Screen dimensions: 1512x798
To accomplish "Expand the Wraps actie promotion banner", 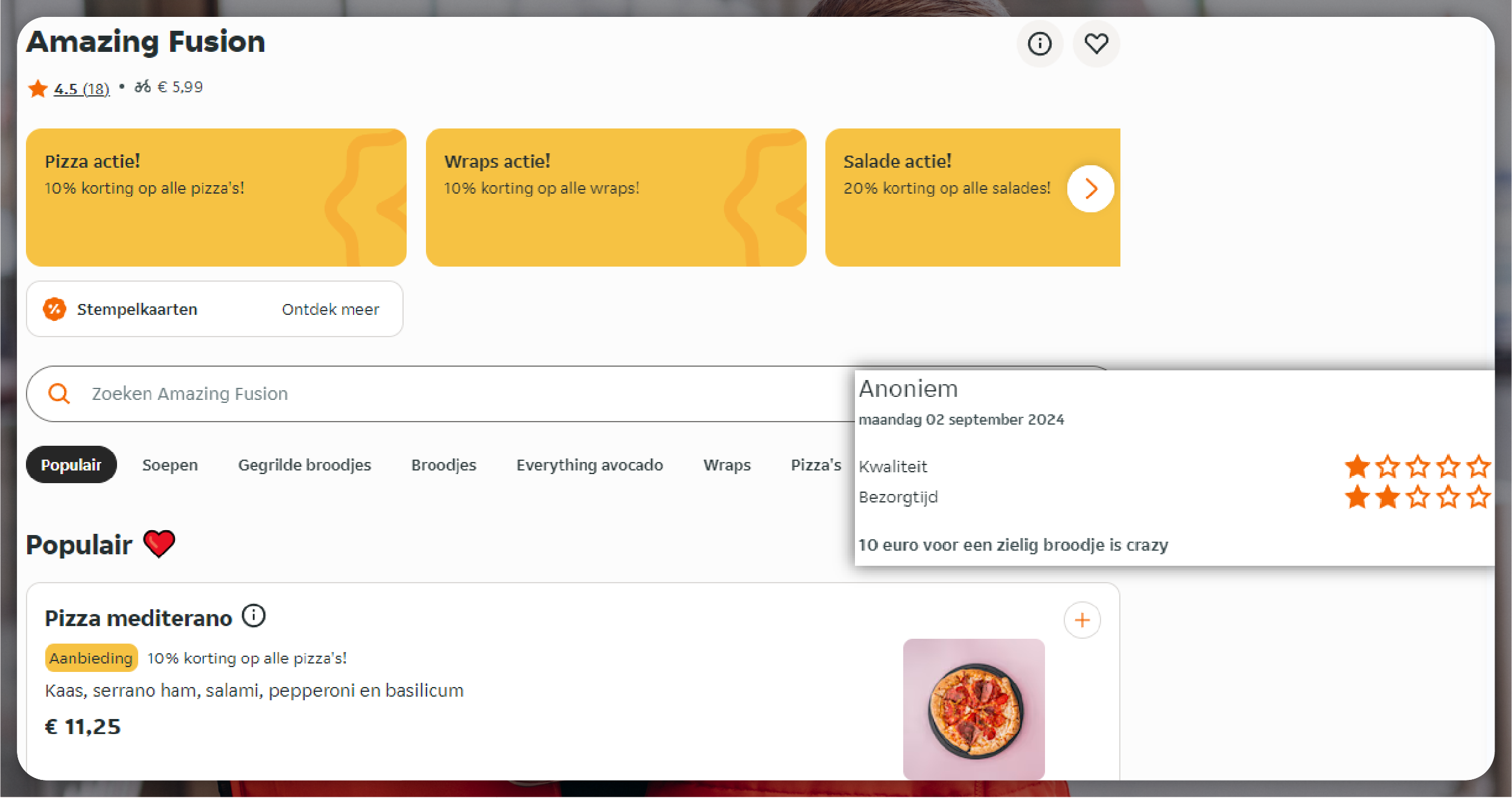I will click(616, 197).
